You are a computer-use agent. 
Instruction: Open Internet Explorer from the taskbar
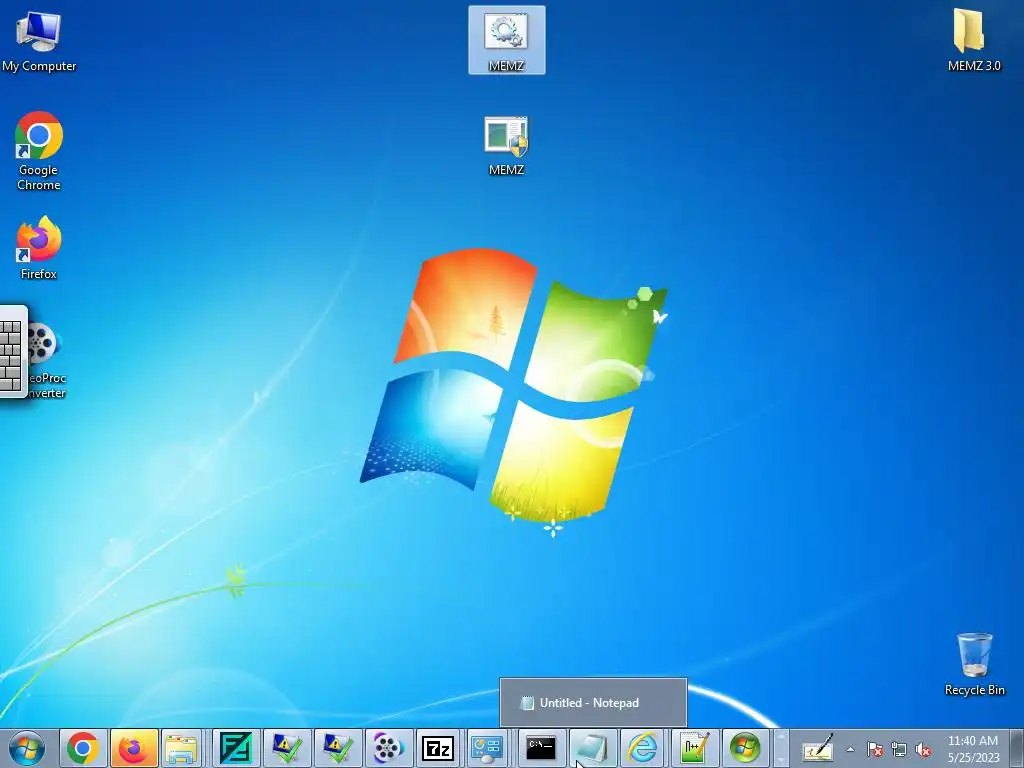tap(643, 748)
